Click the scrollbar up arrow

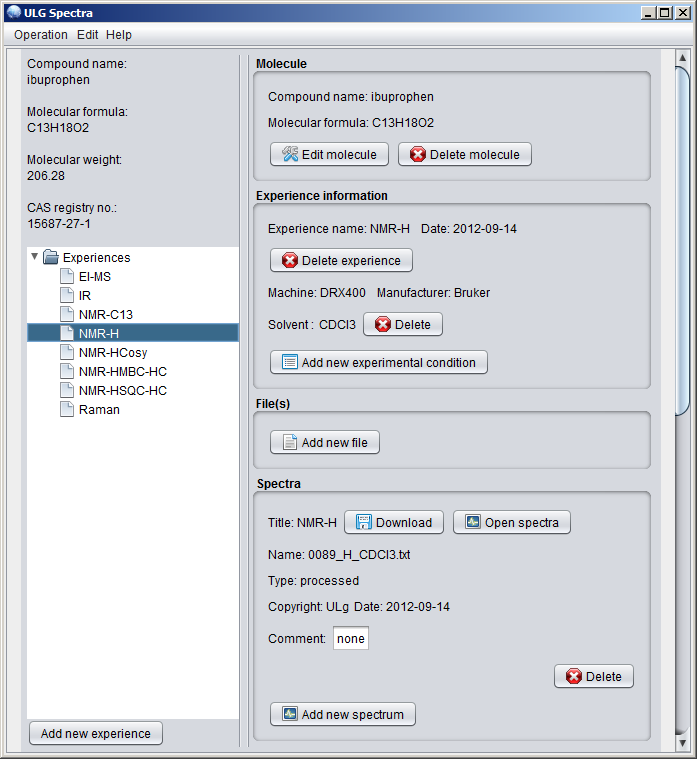(682, 58)
